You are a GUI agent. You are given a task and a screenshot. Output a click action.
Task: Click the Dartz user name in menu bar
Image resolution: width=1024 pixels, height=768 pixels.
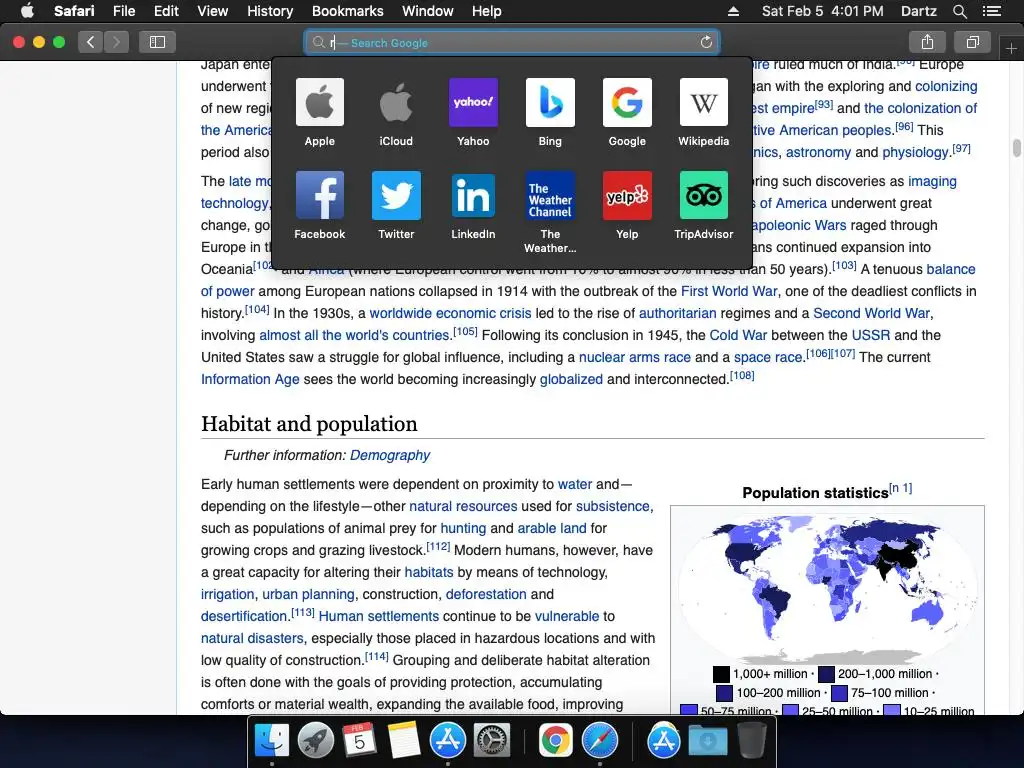[918, 11]
